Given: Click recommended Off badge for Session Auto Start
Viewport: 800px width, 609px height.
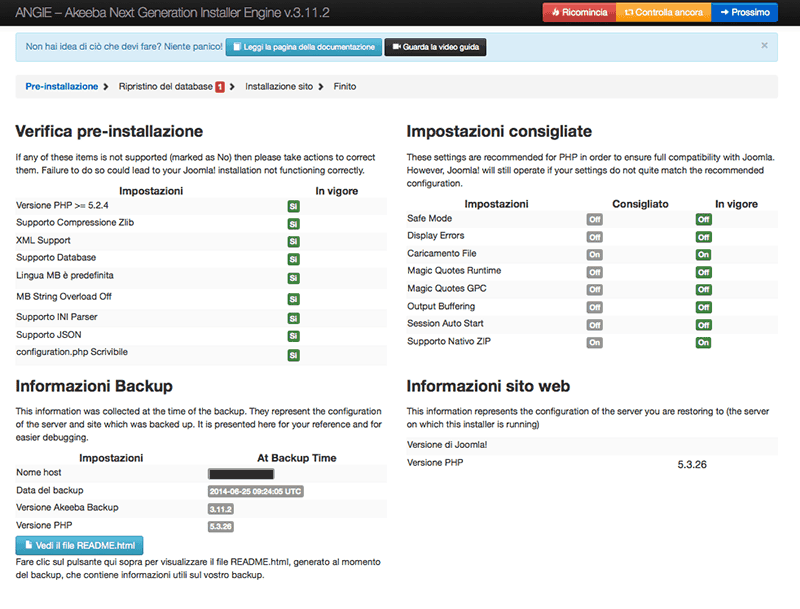Looking at the screenshot, I should pos(594,325).
